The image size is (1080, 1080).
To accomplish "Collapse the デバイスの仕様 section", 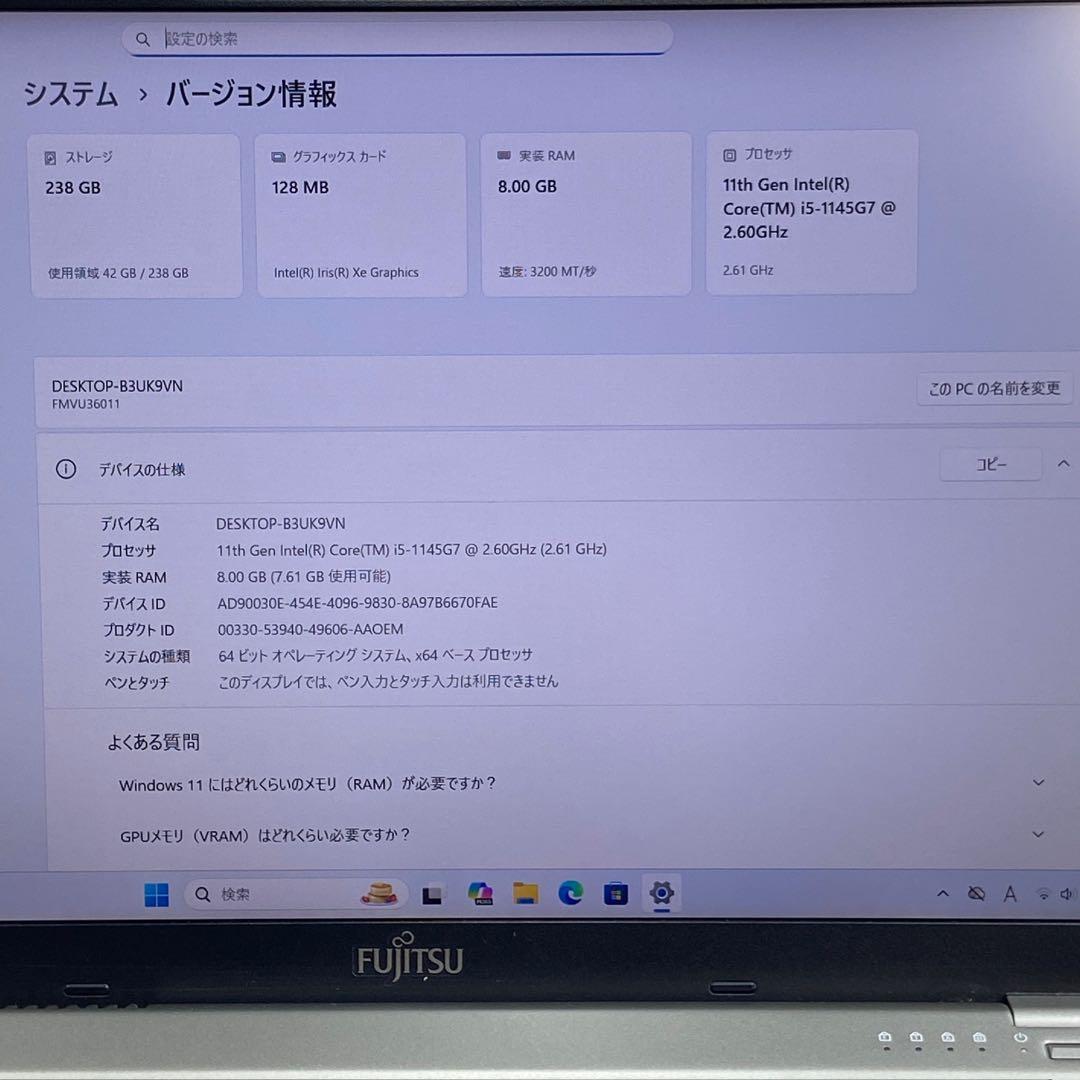I will tap(1064, 463).
